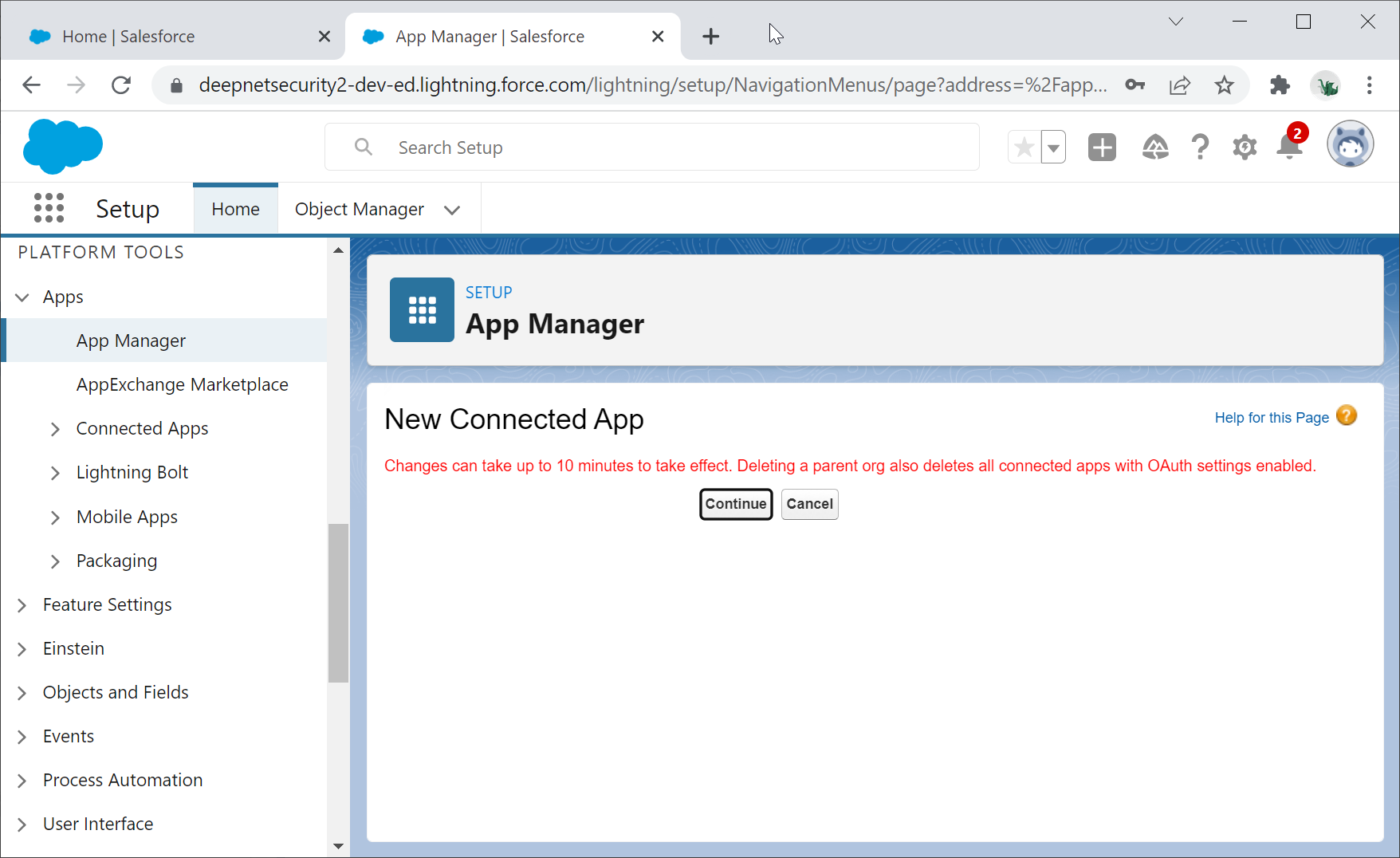Switch to the Home | Salesforce browser tab
Image resolution: width=1400 pixels, height=858 pixels.
point(128,37)
